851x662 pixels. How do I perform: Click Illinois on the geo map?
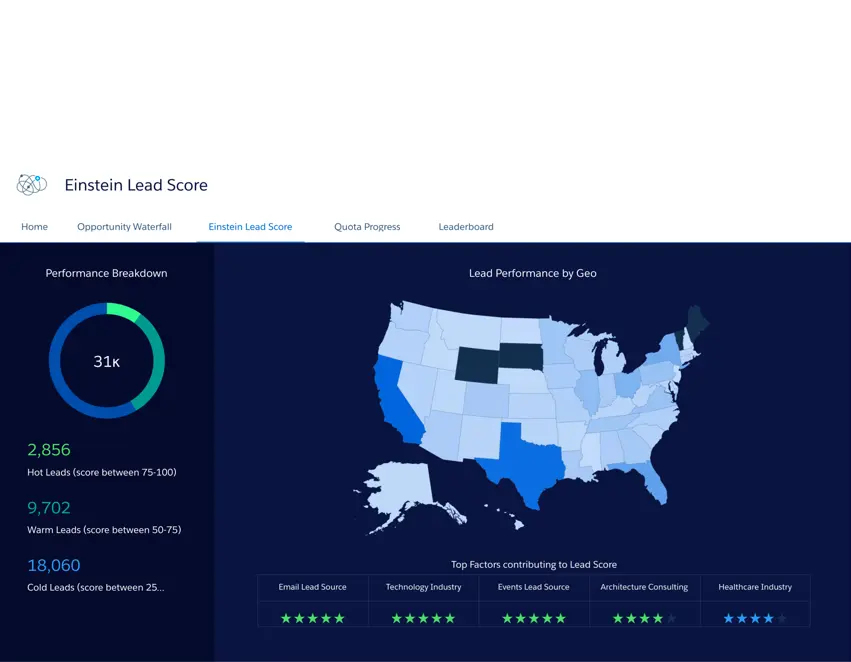pos(588,392)
